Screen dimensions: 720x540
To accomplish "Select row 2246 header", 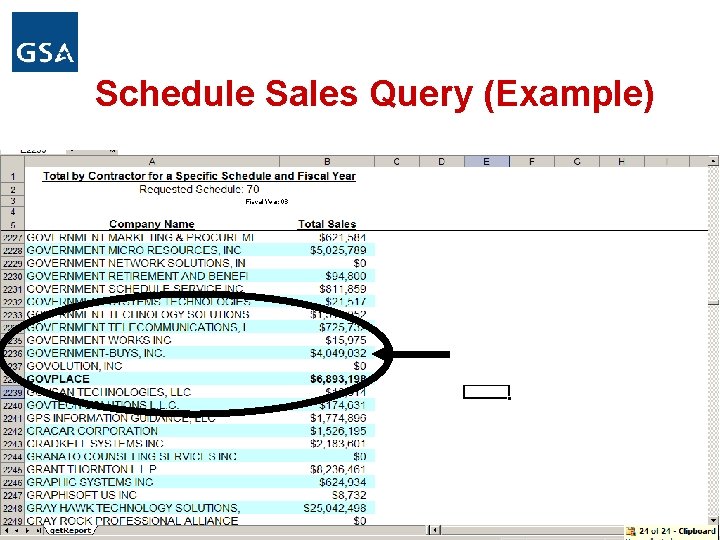I will click(x=12, y=482).
